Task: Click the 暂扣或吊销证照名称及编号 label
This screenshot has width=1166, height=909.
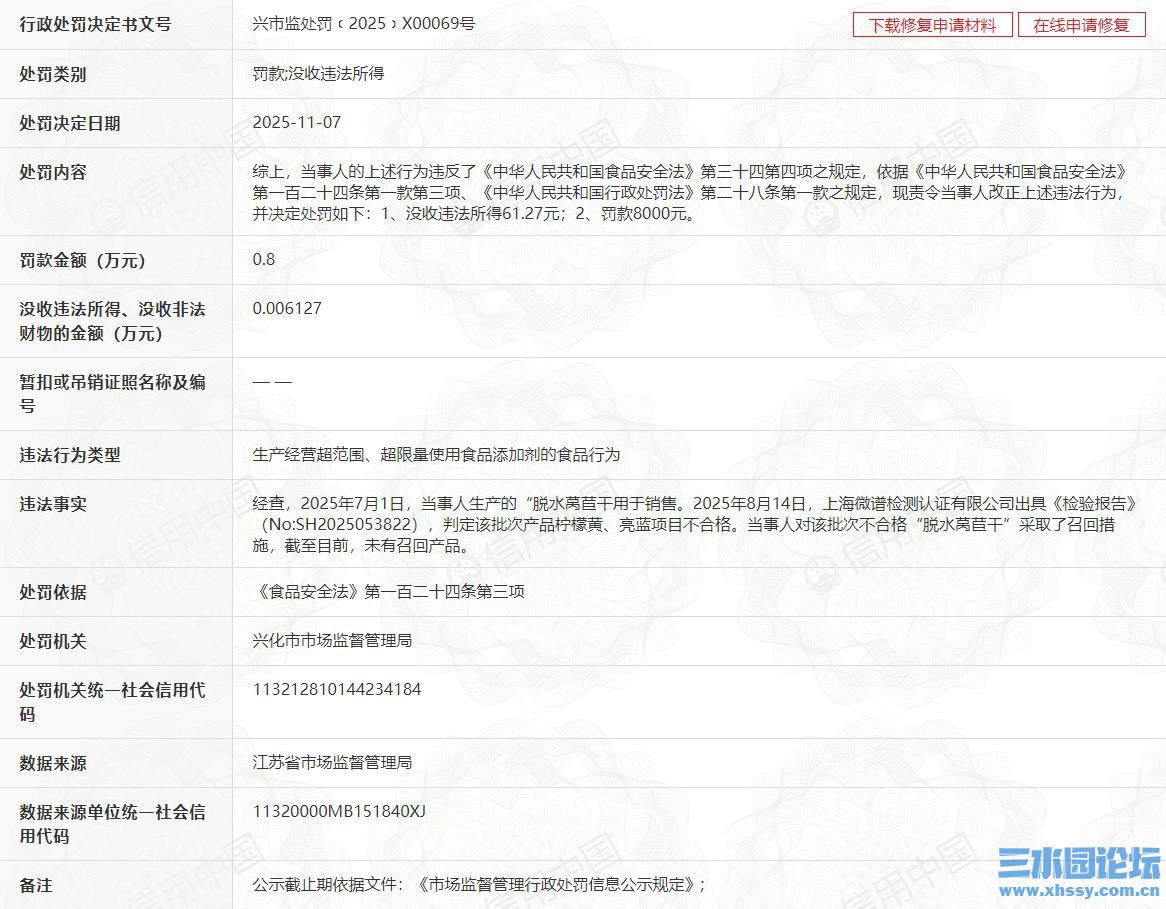Action: 112,394
